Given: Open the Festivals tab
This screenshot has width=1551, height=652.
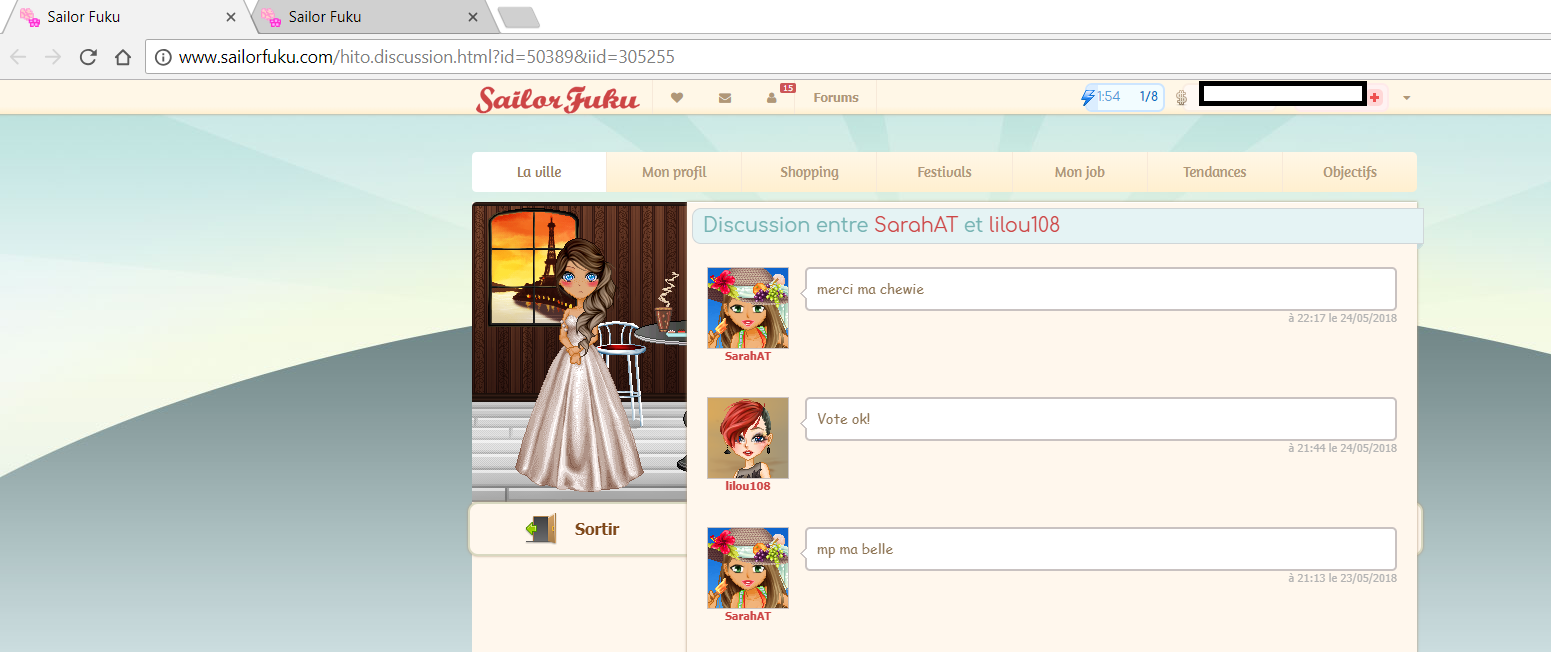Looking at the screenshot, I should point(944,172).
